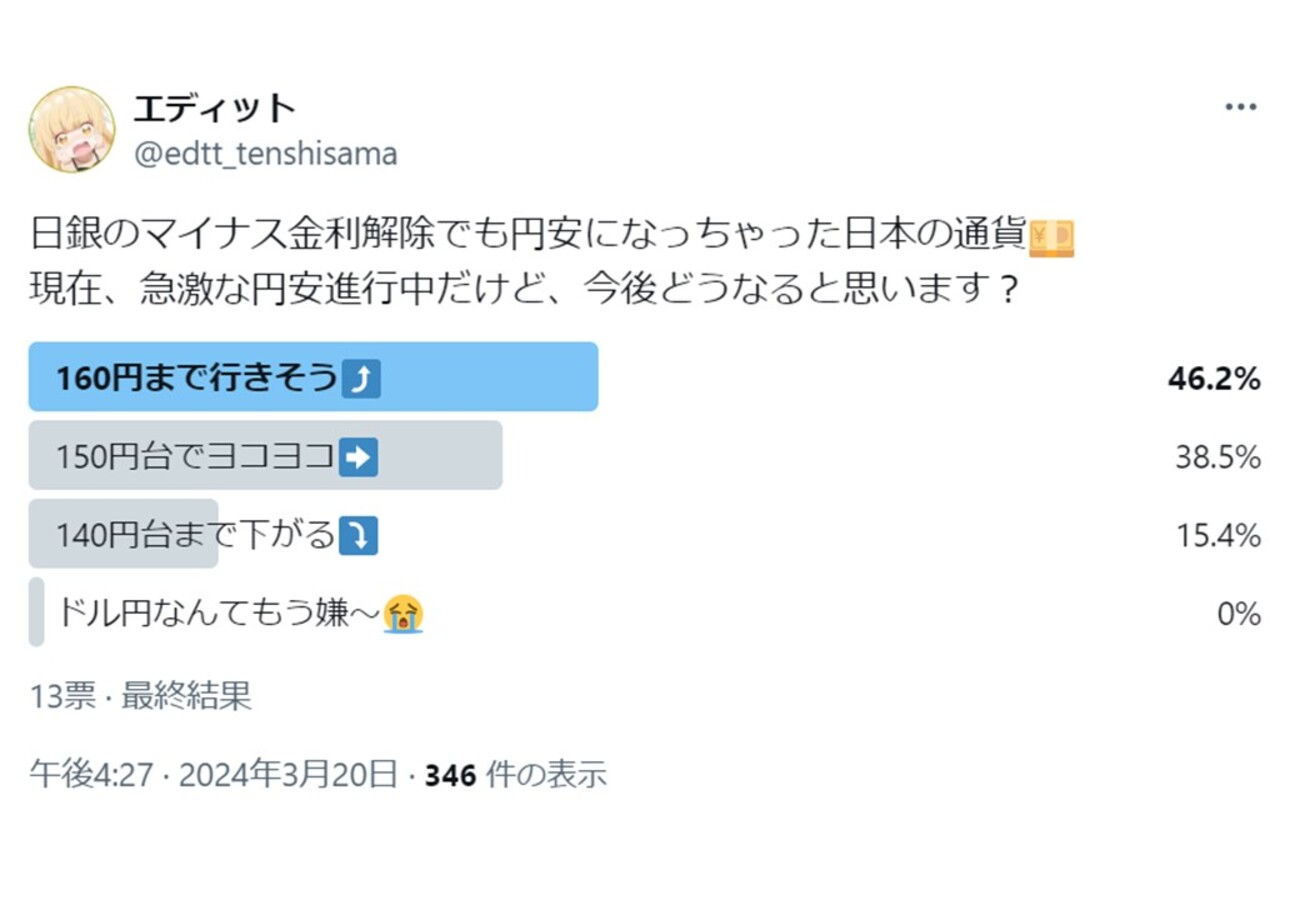Click the yen banknote emoji in the tweet
The image size is (1300, 900).
pyautogui.click(x=1051, y=239)
